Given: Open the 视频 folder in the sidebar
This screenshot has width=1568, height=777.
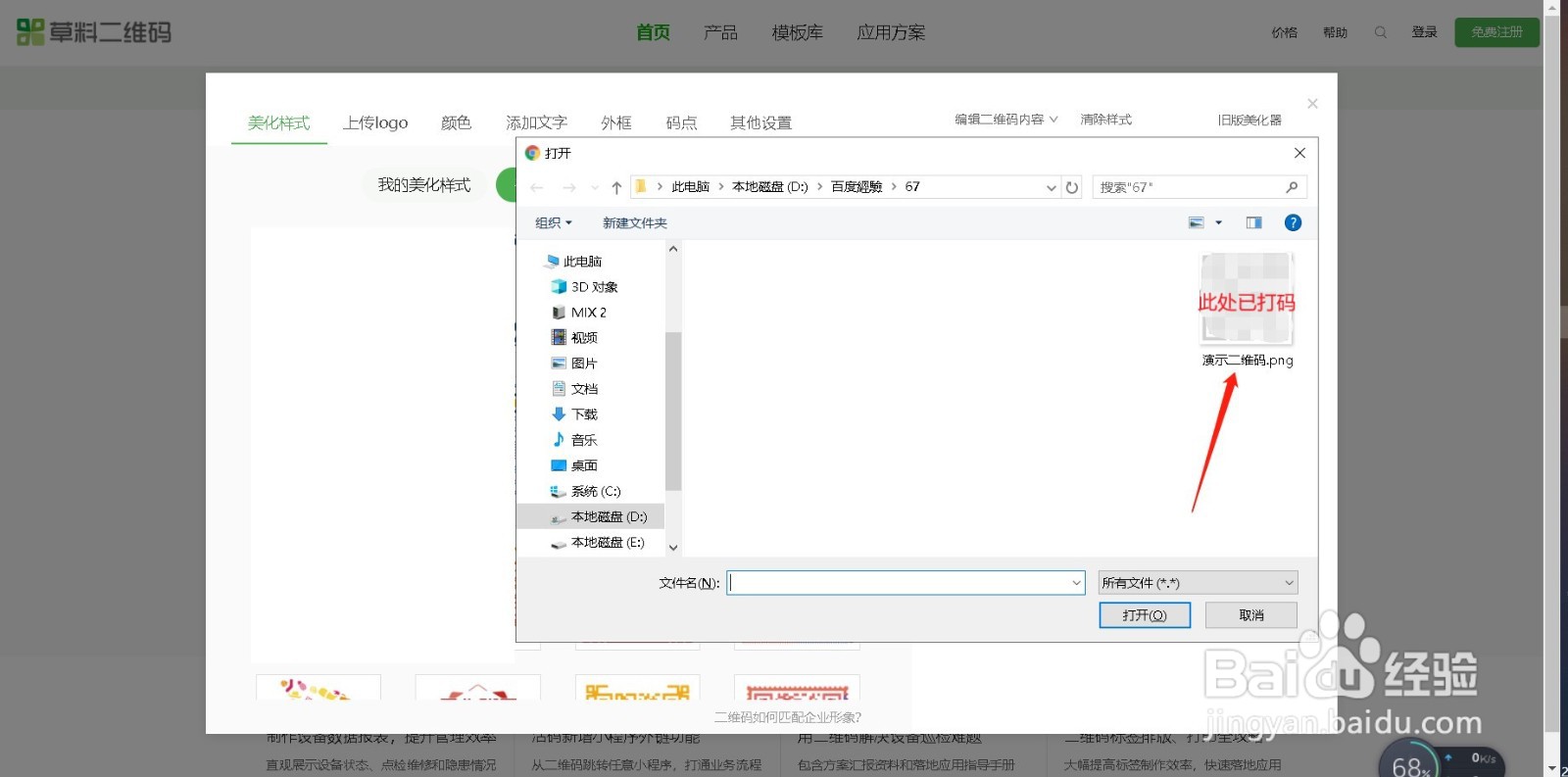Looking at the screenshot, I should coord(584,338).
